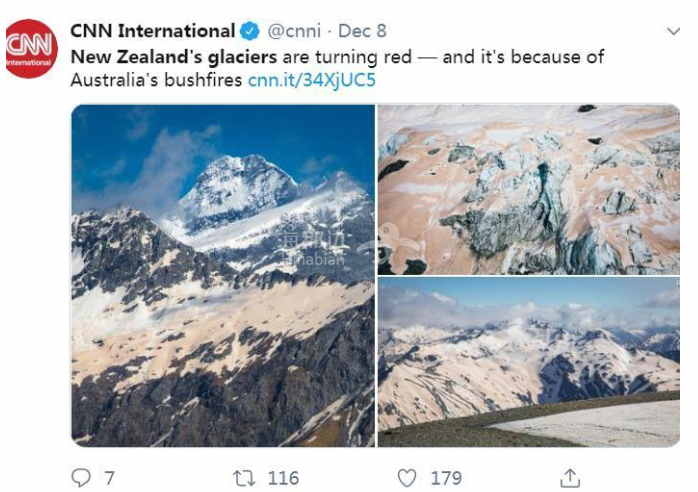Click the "Australia's bushfires" tweet text
Viewport: 698px width, 492px height.
click(157, 80)
